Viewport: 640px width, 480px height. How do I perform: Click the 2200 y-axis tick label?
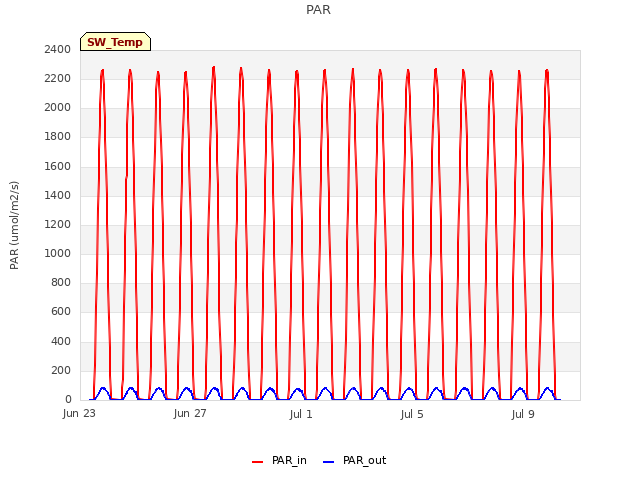click(58, 78)
